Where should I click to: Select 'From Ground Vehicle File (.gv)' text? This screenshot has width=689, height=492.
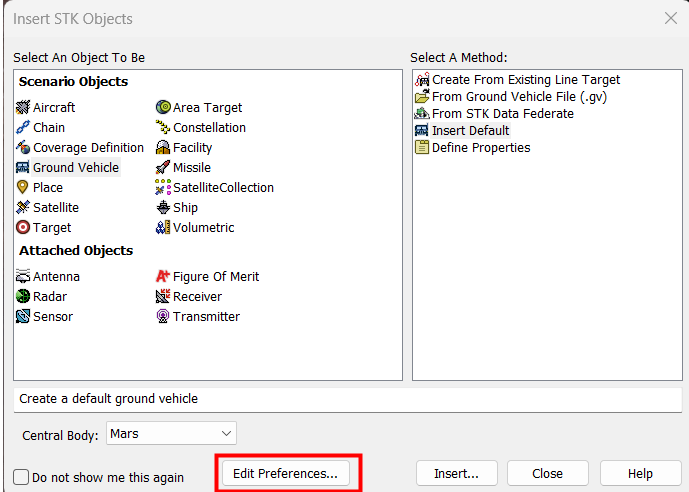pos(519,97)
